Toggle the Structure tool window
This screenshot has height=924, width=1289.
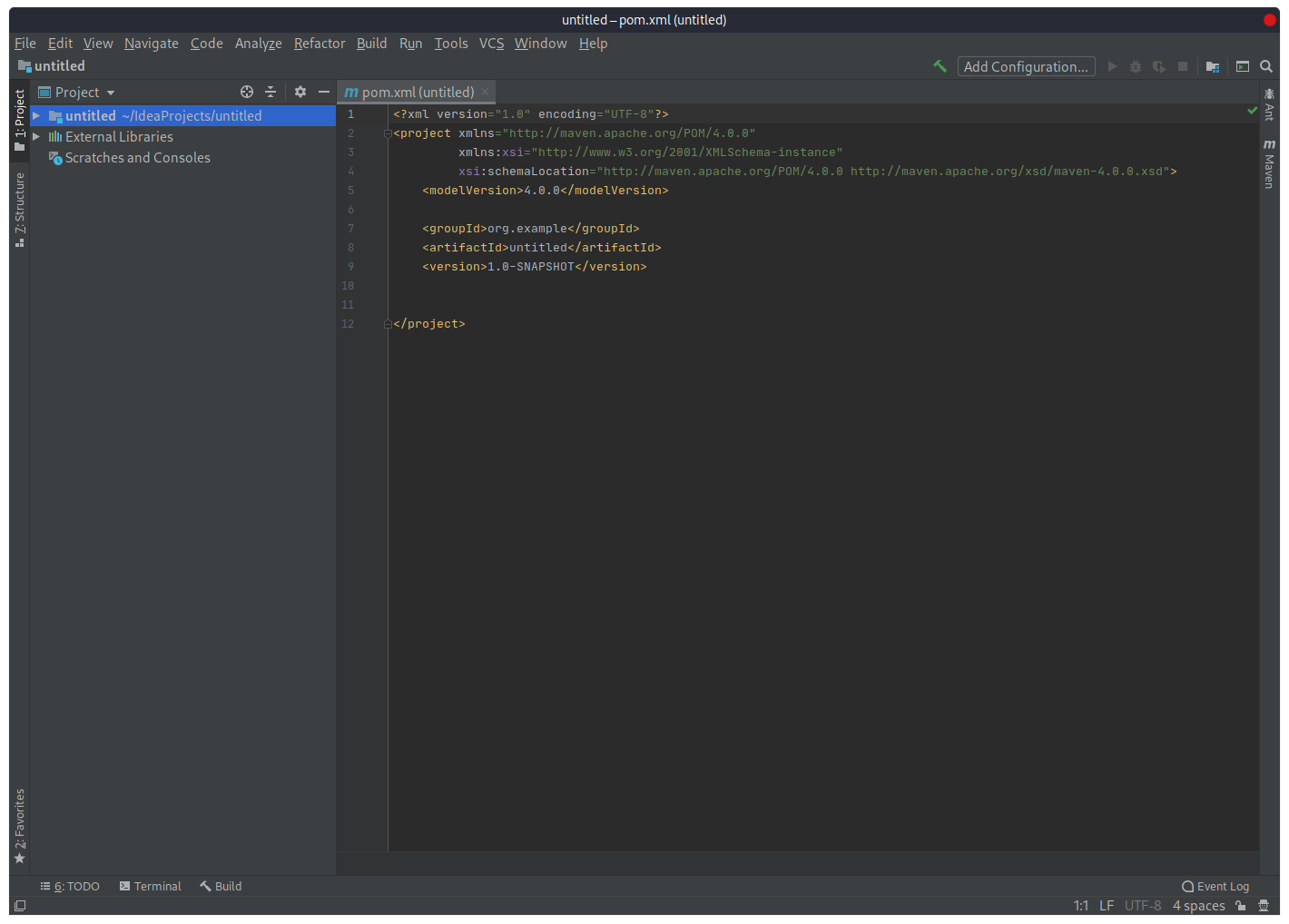(19, 209)
